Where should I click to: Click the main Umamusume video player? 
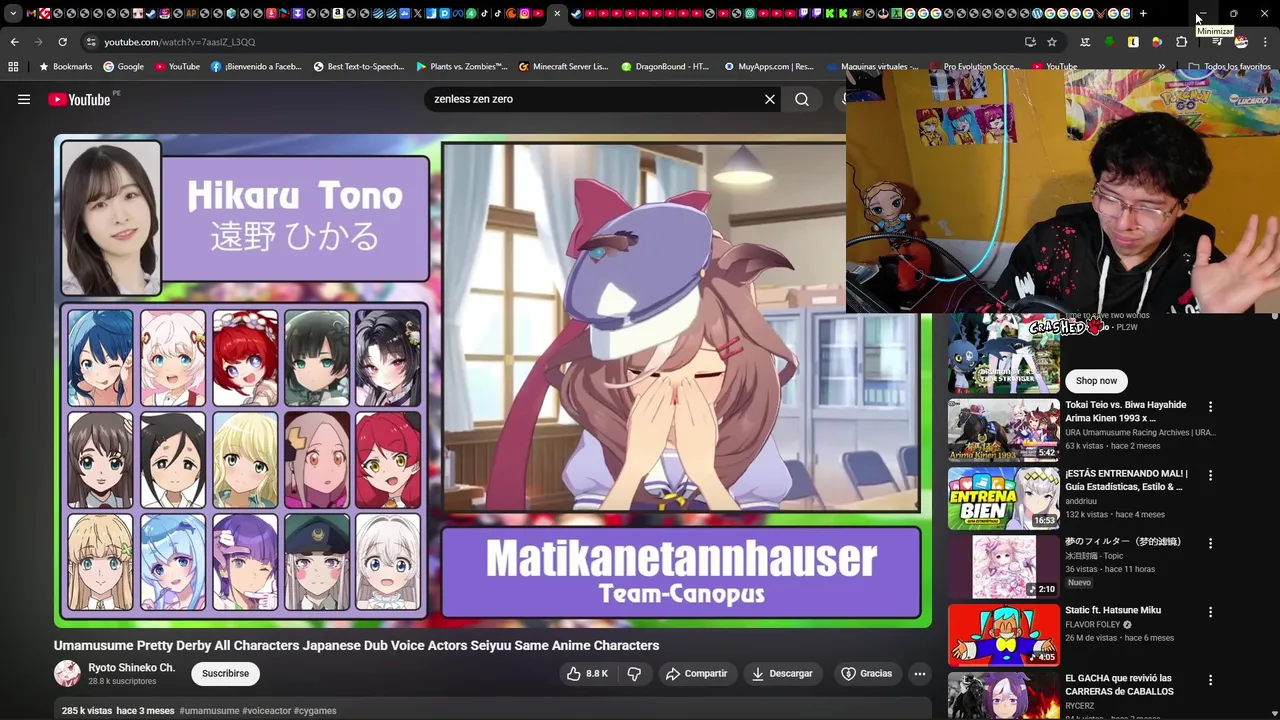(x=493, y=381)
